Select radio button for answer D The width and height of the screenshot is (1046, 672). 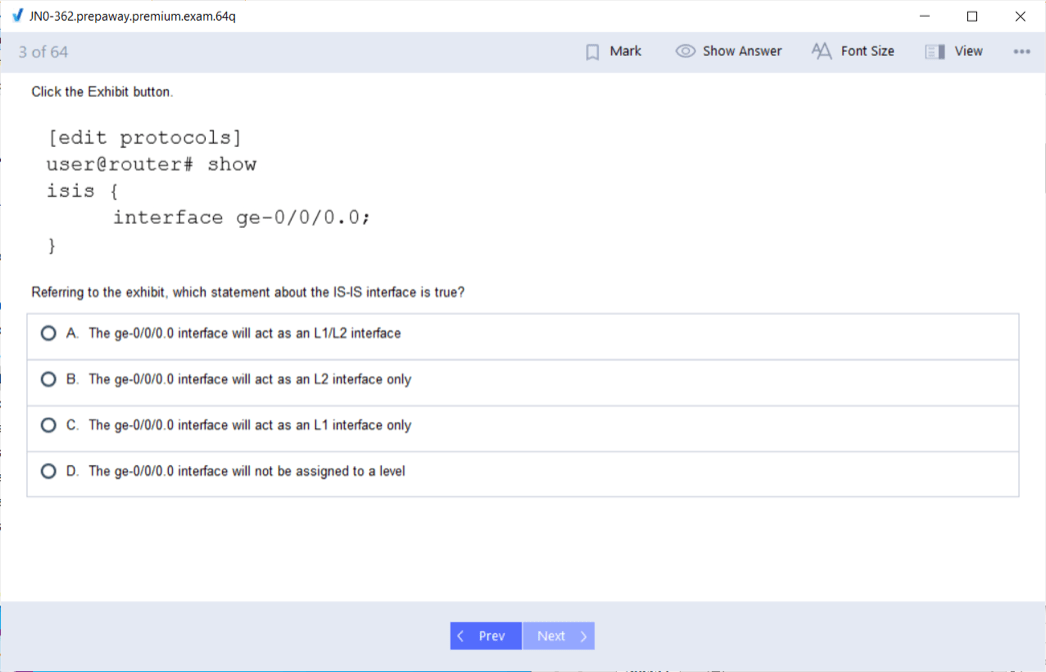48,471
